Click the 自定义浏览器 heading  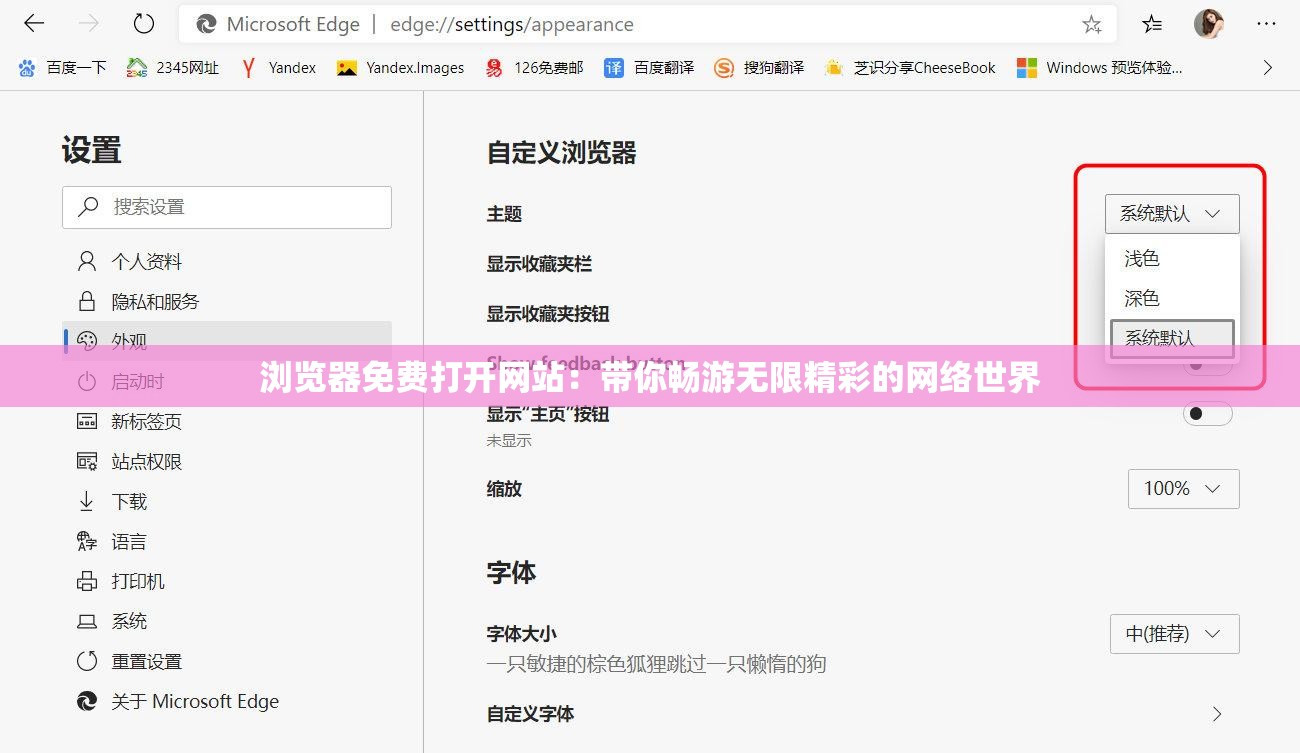(x=562, y=153)
